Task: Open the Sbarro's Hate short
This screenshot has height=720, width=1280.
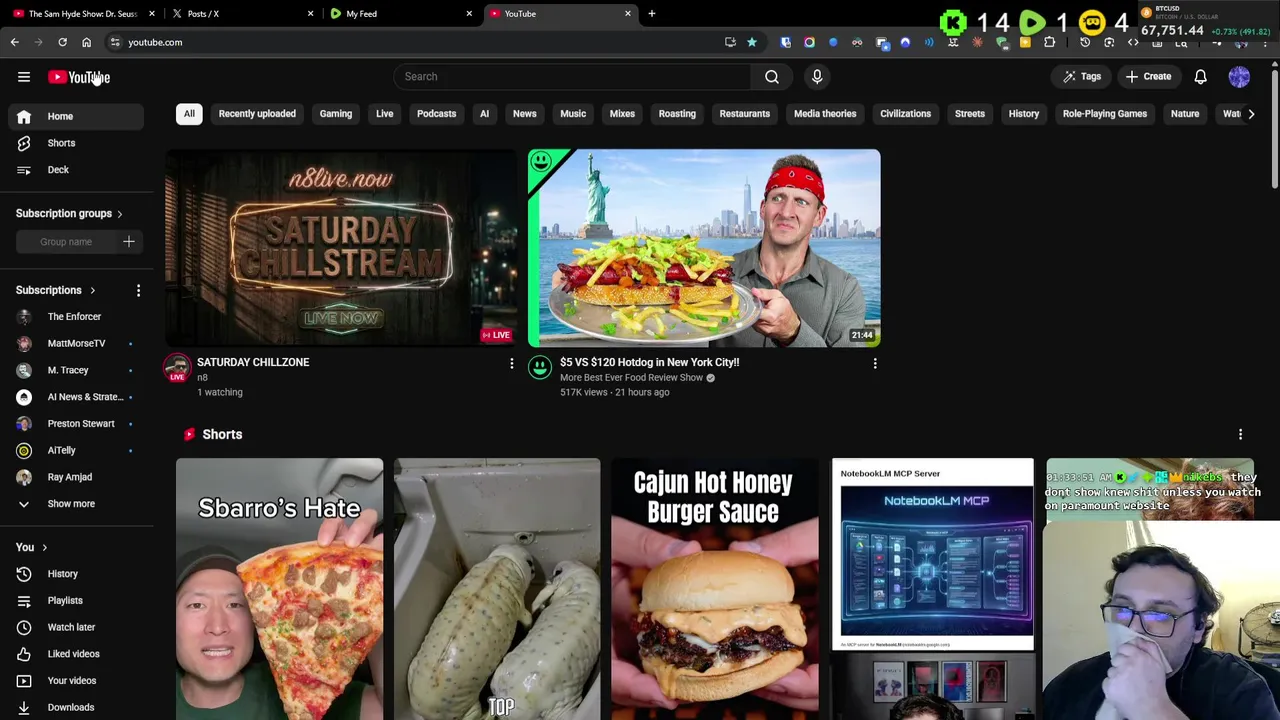Action: [279, 589]
